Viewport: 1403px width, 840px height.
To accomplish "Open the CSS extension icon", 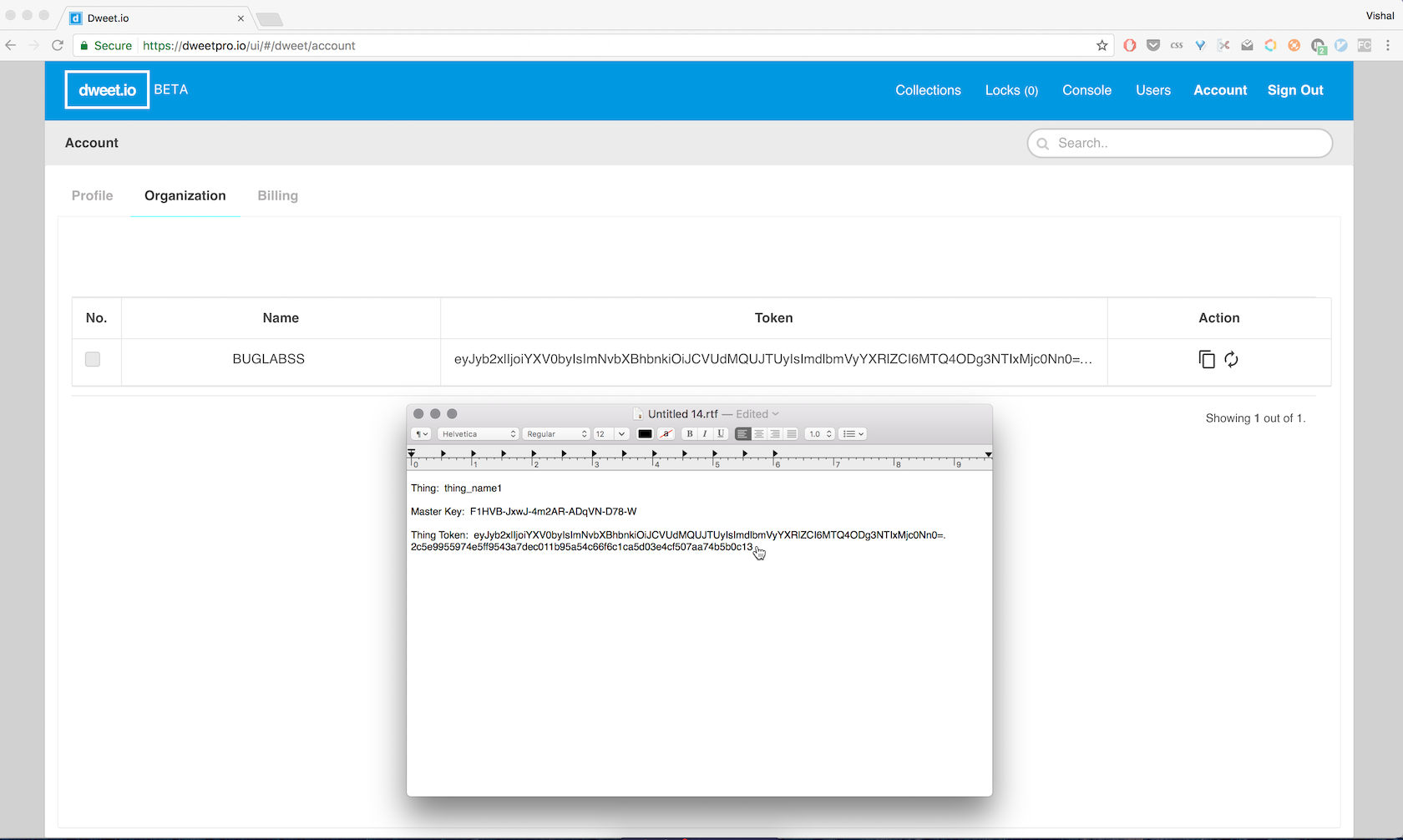I will tap(1177, 46).
